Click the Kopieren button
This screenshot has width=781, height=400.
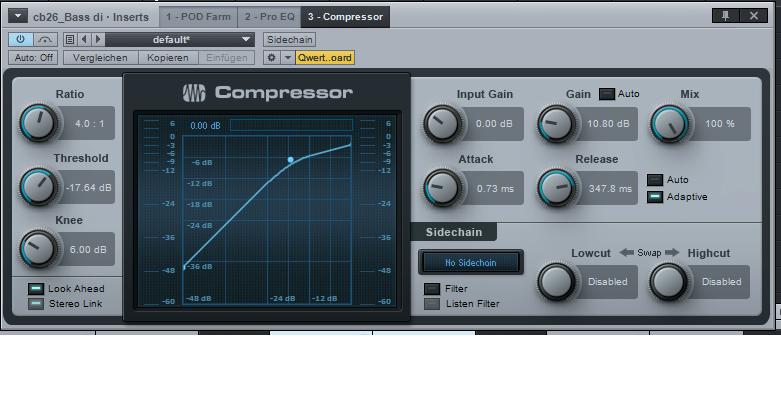[x=168, y=57]
